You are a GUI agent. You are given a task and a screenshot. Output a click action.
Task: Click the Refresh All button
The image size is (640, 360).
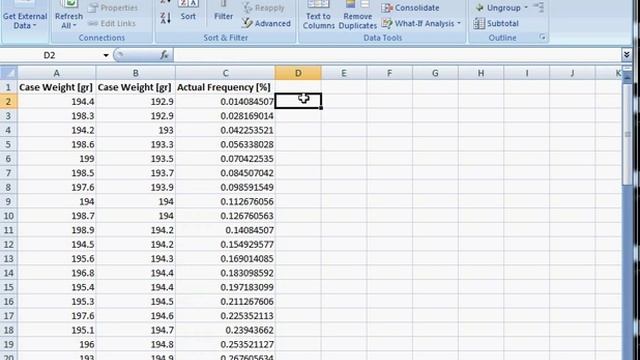point(69,16)
